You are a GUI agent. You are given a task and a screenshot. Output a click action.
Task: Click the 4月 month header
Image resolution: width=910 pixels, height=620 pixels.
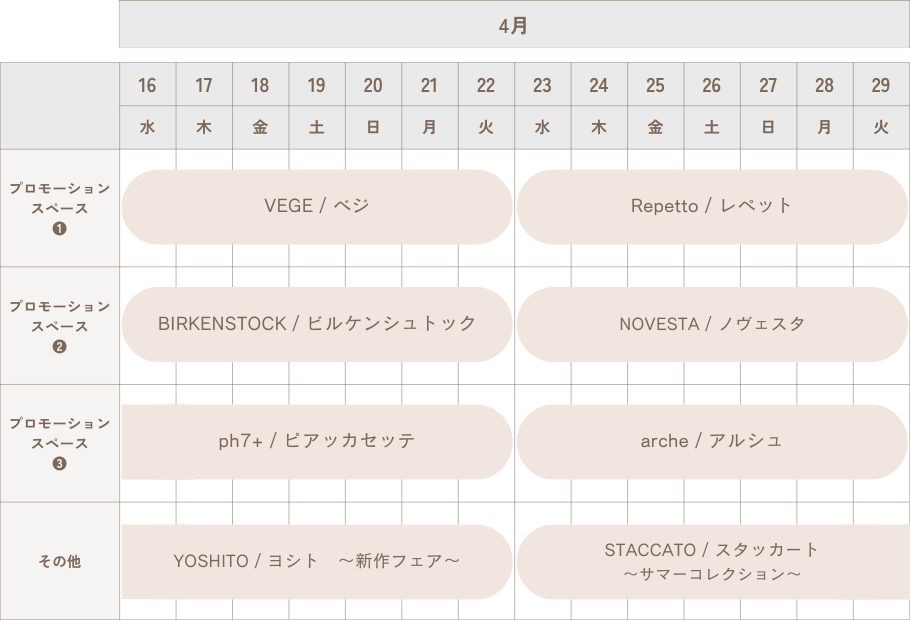[514, 24]
